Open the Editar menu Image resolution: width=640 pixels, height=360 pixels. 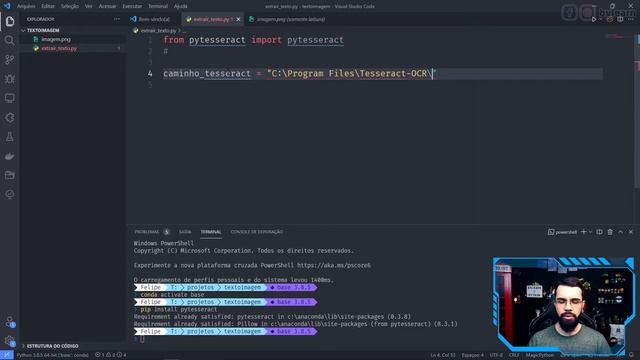(x=48, y=6)
